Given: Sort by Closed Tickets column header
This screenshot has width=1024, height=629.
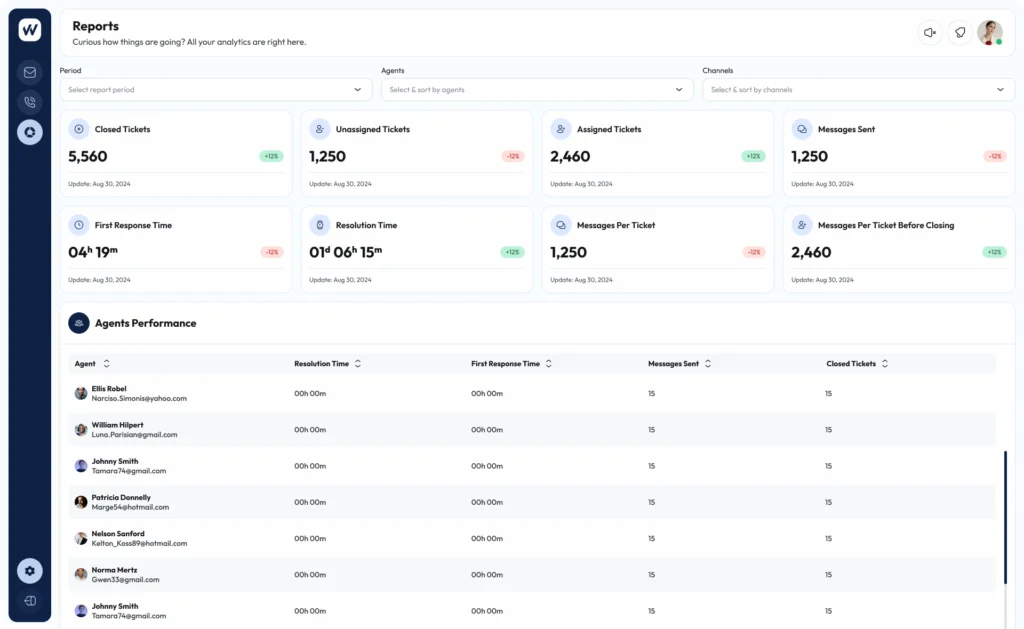Looking at the screenshot, I should click(x=885, y=364).
